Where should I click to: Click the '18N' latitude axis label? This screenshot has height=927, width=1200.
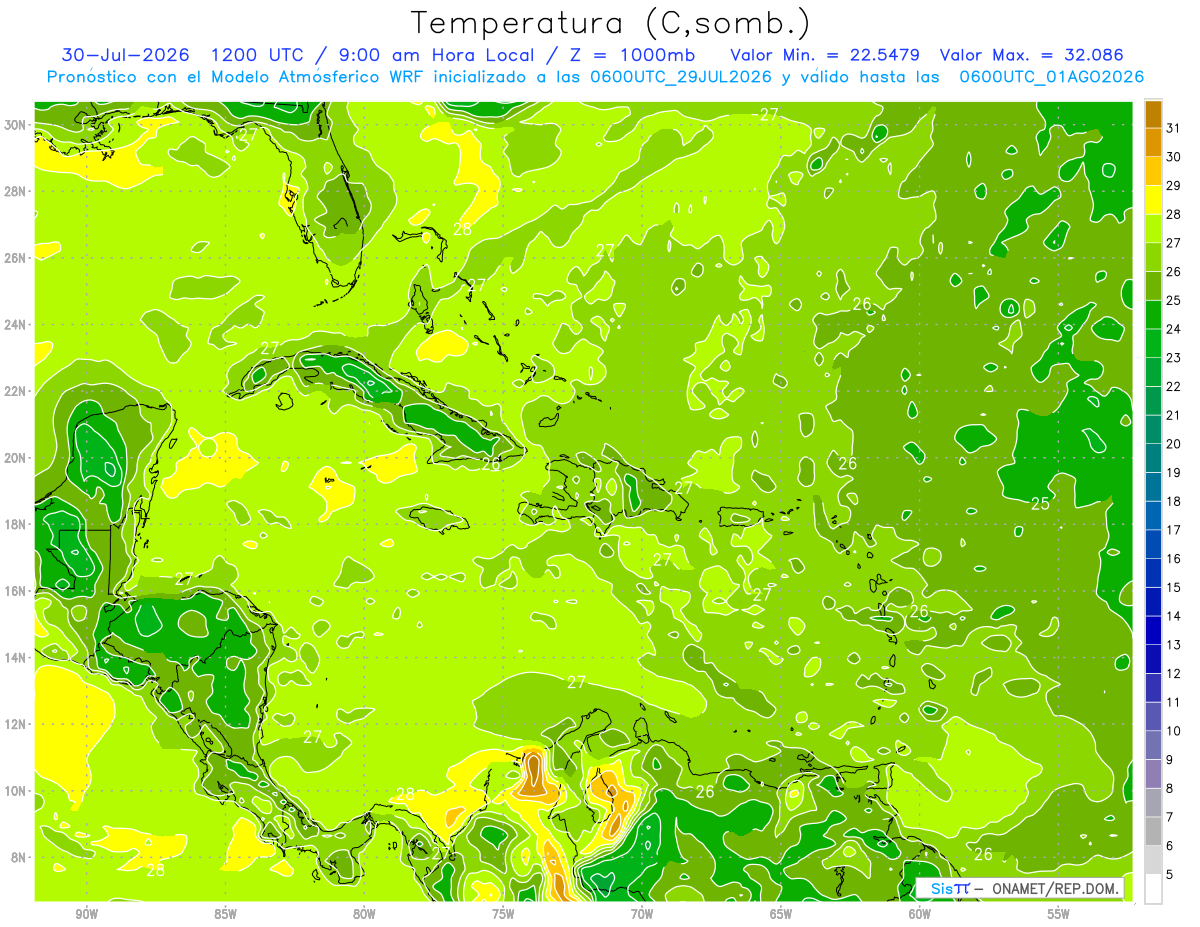pyautogui.click(x=14, y=524)
